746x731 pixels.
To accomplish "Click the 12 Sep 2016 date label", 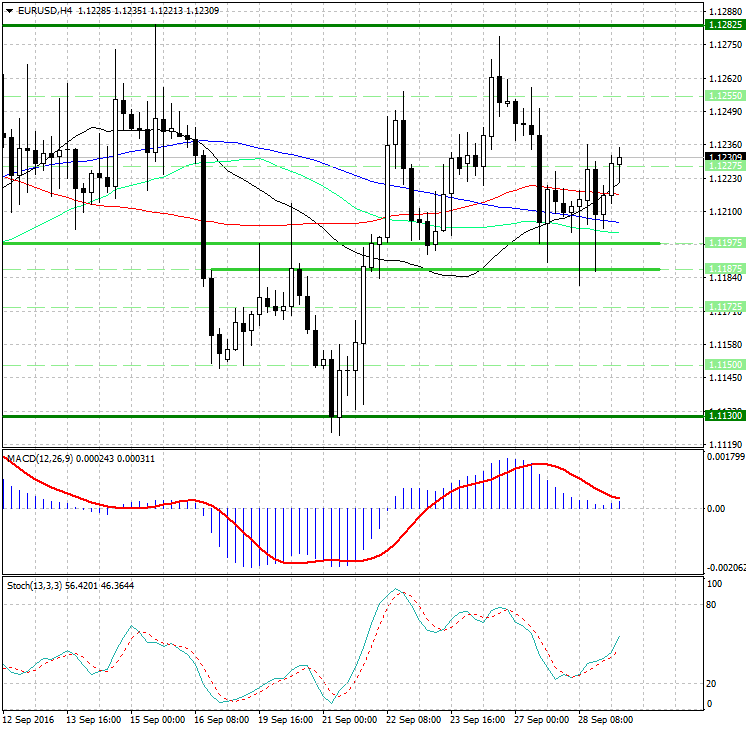I will pos(28,719).
